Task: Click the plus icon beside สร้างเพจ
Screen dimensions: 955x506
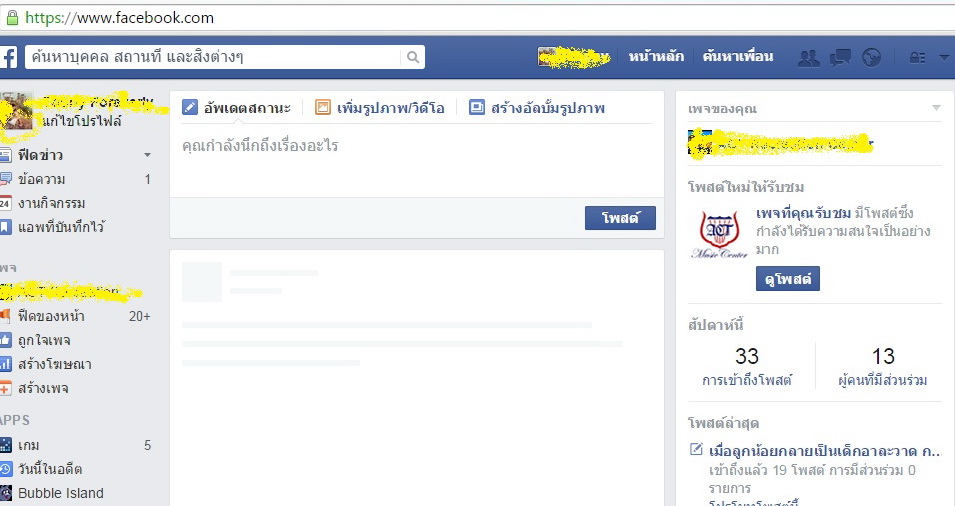Action: 5,388
